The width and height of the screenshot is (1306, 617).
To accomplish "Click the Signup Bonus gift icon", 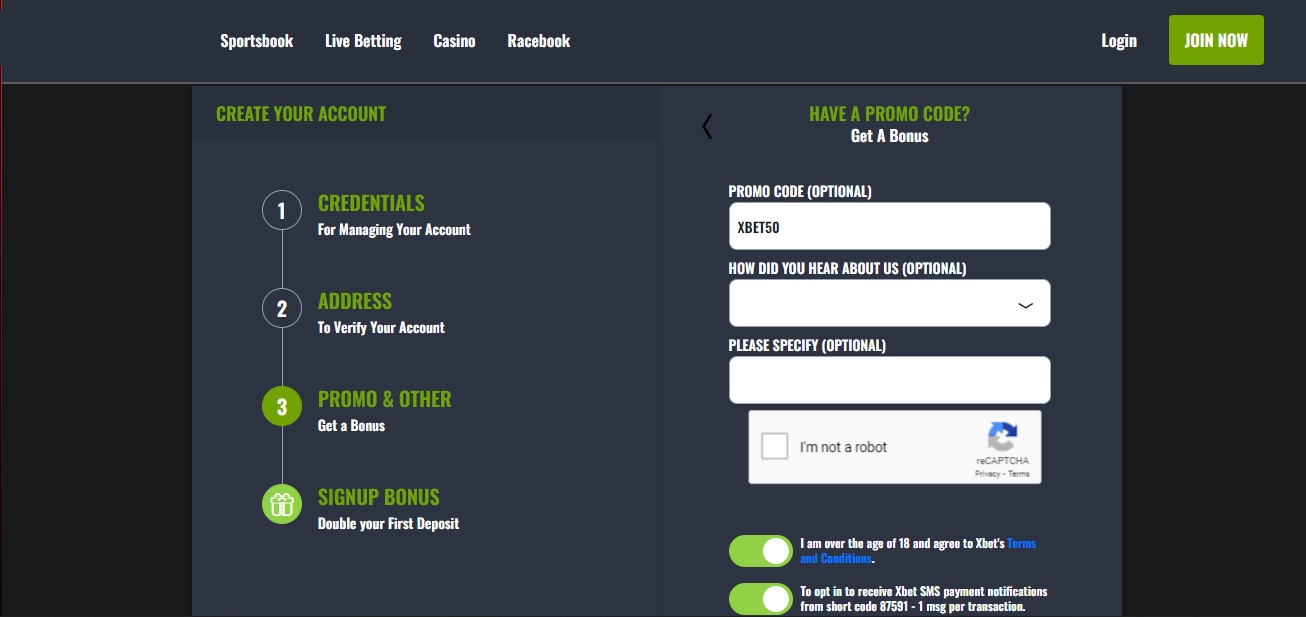I will click(282, 504).
